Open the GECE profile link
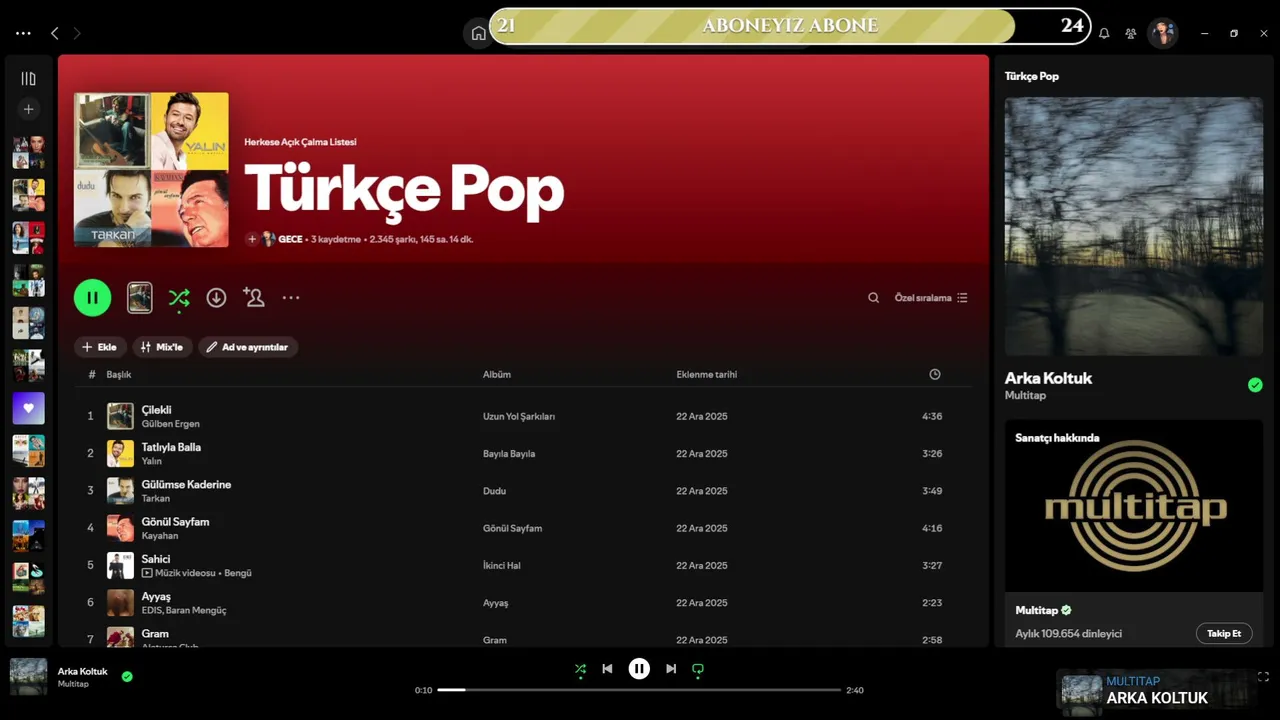 coord(290,239)
